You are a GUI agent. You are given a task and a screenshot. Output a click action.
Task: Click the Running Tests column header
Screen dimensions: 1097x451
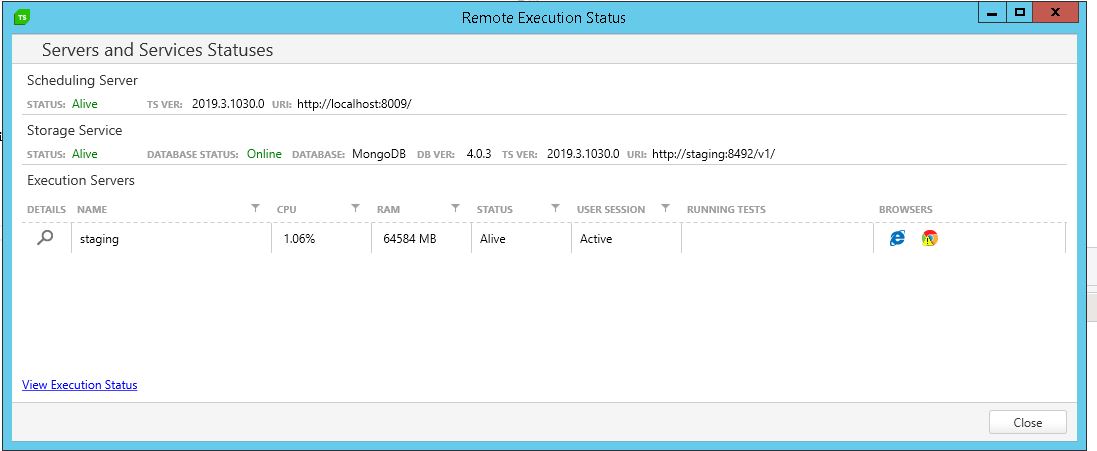coord(726,210)
